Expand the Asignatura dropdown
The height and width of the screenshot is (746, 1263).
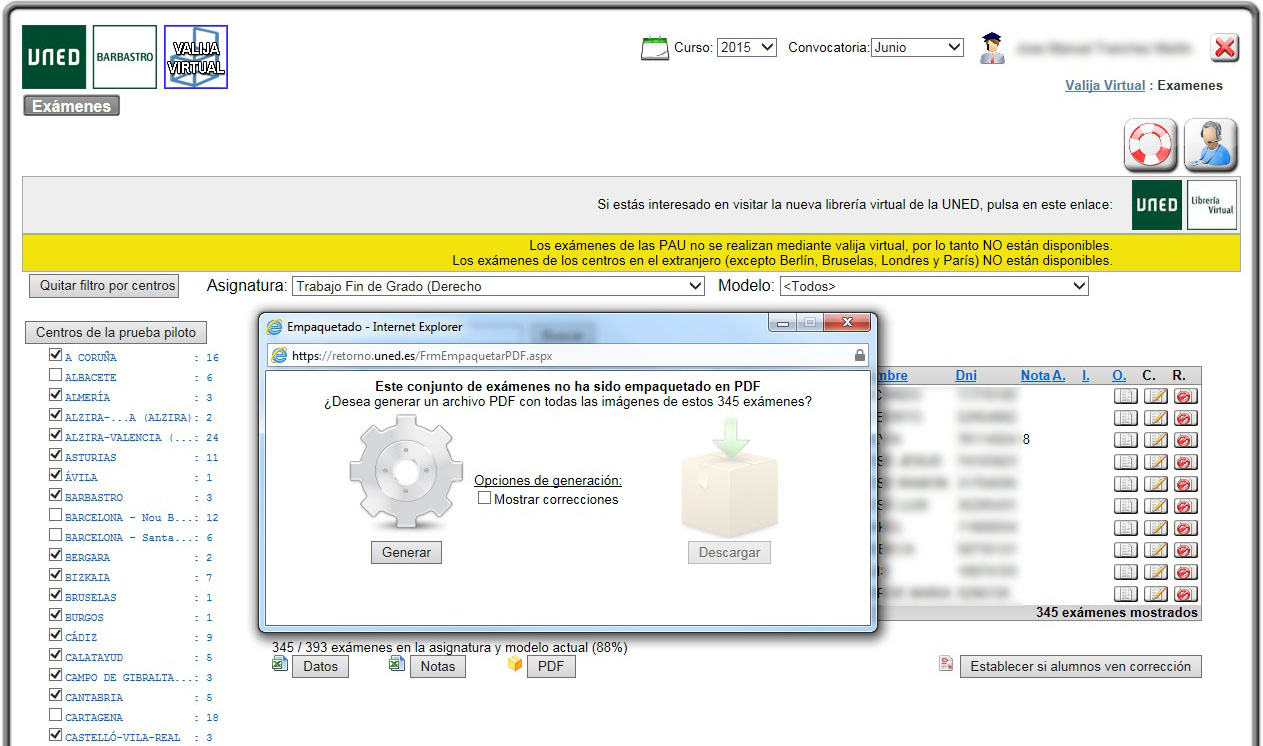click(x=498, y=286)
